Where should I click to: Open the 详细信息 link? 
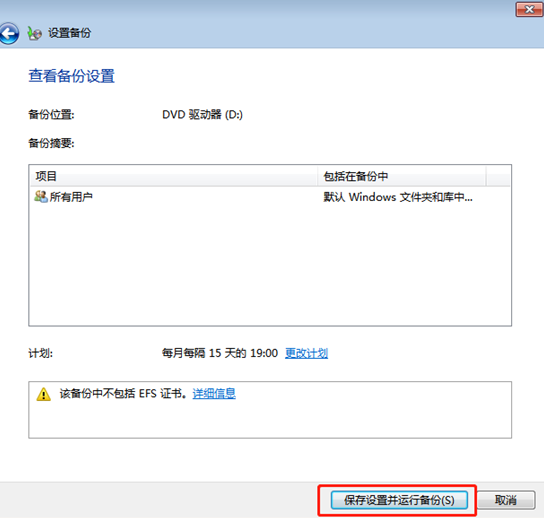coord(214,393)
